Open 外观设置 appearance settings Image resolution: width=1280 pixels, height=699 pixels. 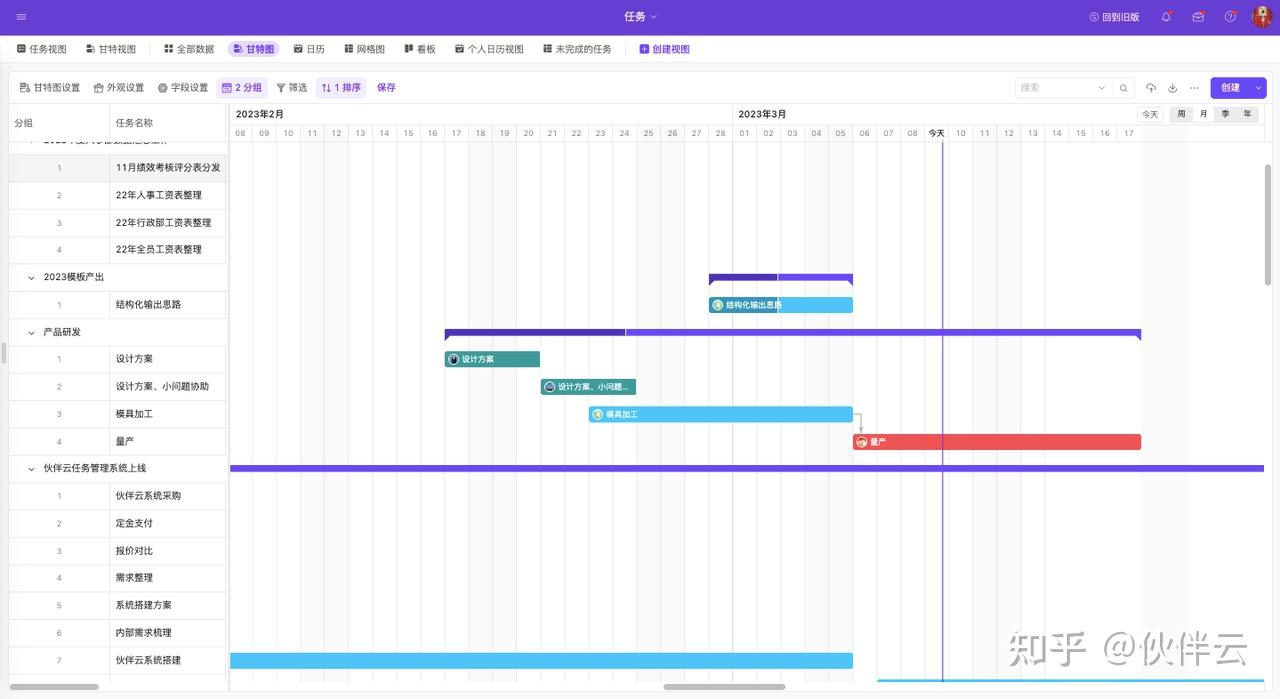tap(119, 88)
